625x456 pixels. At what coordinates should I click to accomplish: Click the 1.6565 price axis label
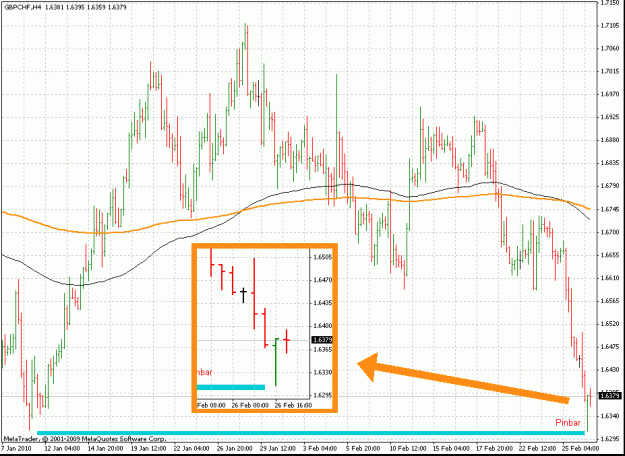click(x=609, y=301)
